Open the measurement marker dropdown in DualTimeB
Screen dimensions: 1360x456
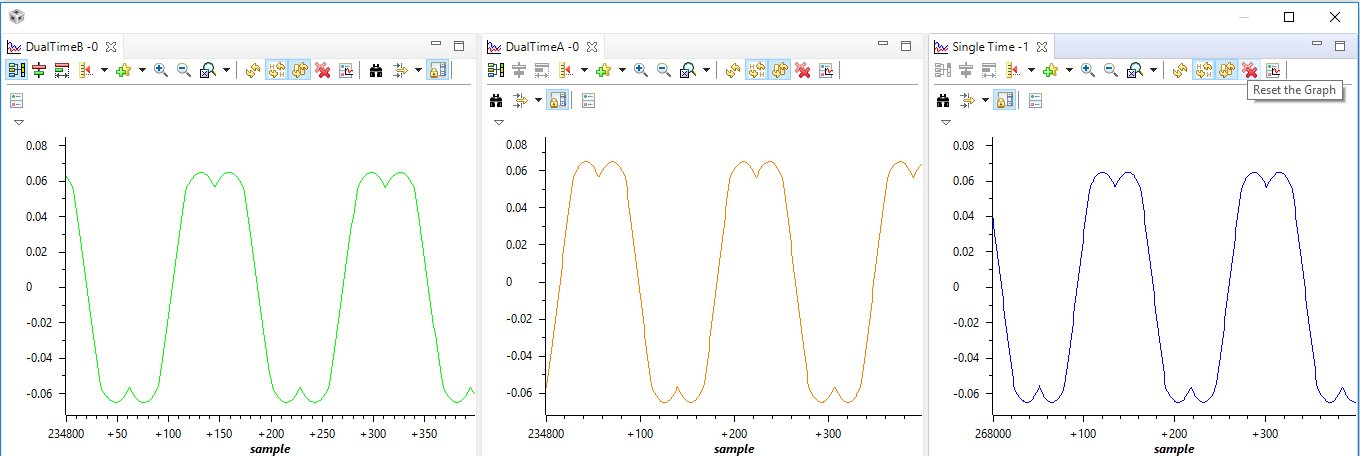104,70
